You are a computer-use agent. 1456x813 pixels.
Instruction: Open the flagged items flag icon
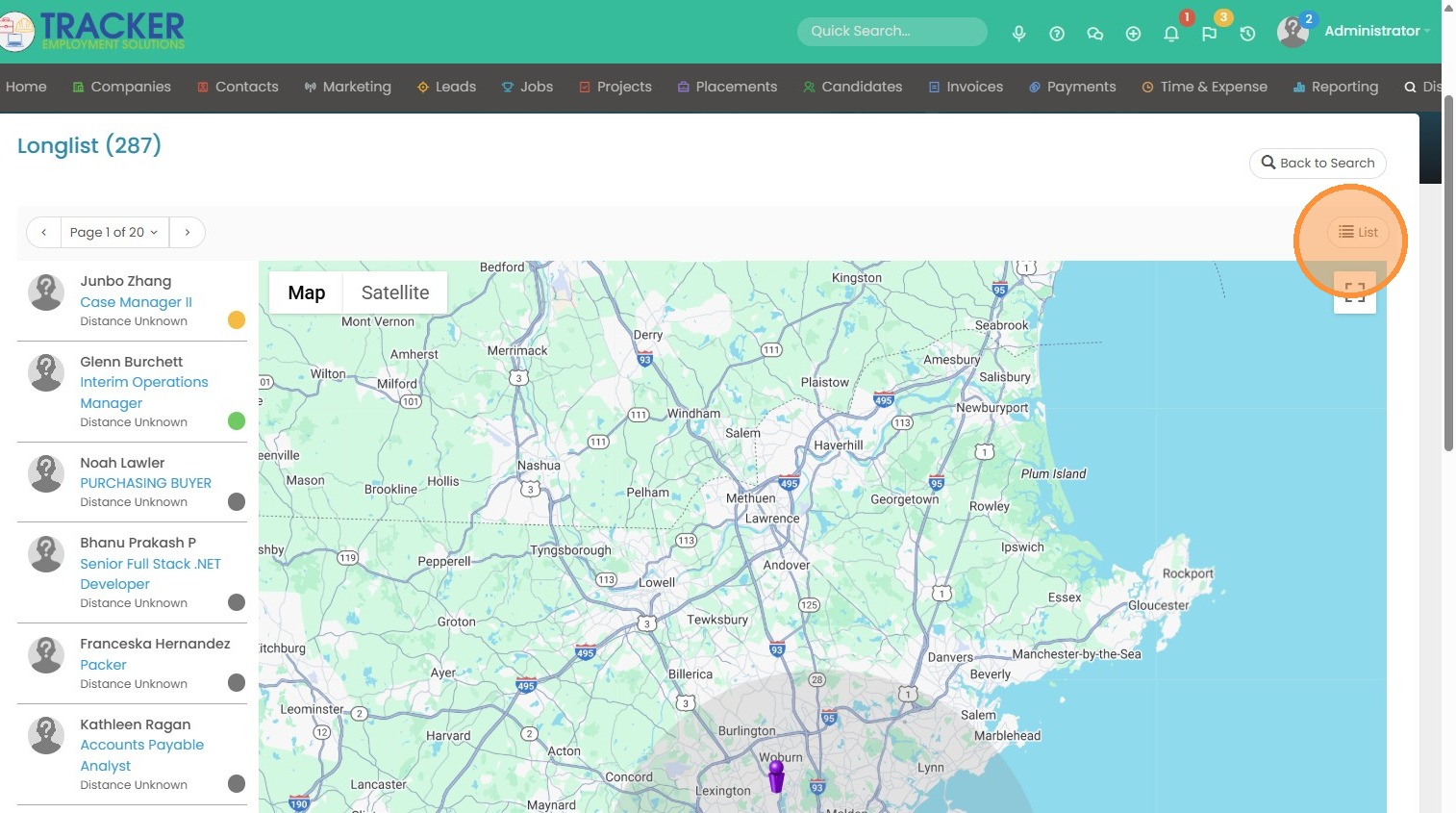coord(1209,34)
